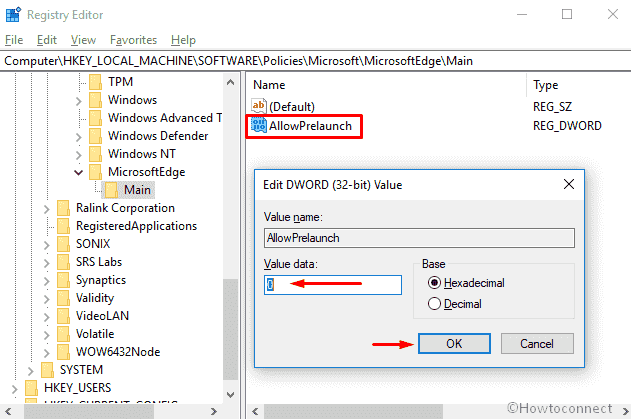Click the TPM folder icon

[95, 82]
